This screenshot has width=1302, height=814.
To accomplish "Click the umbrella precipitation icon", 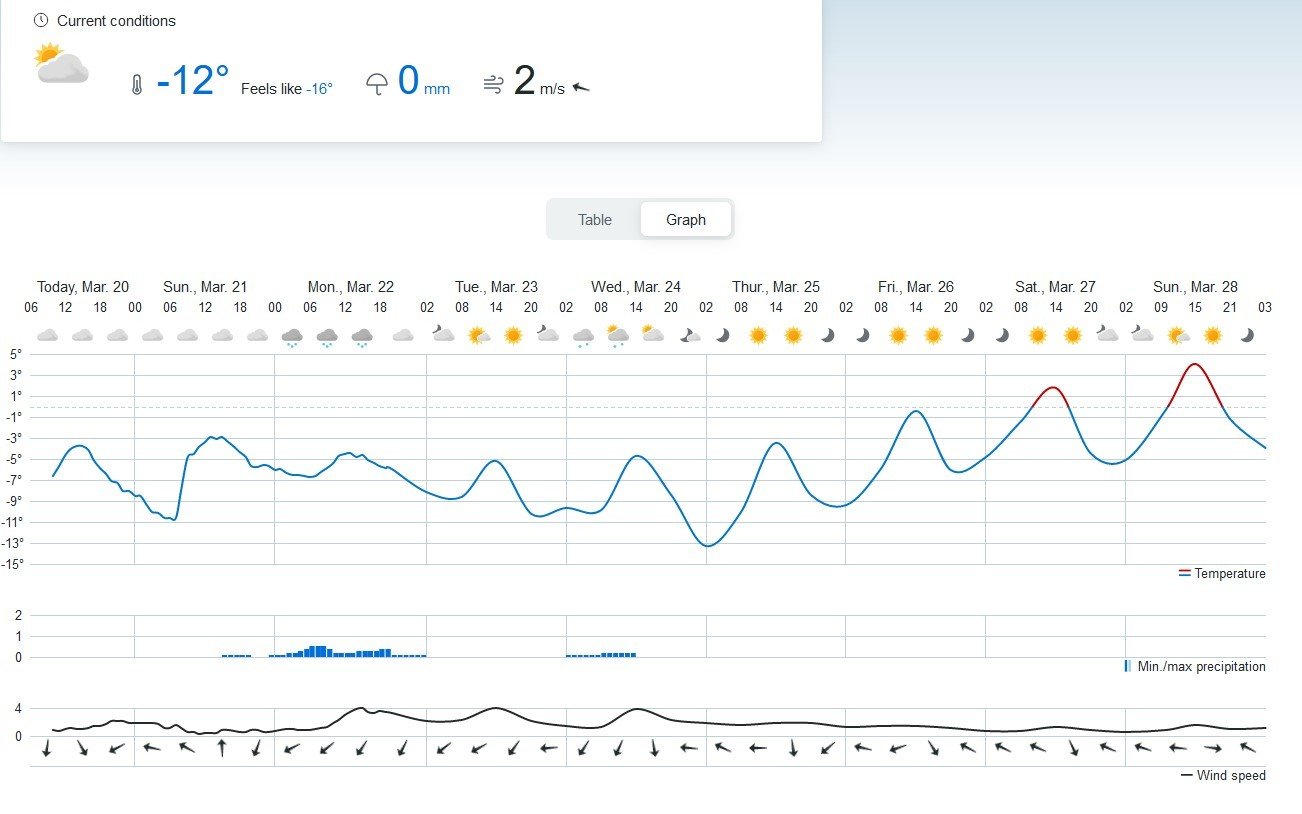I will click(x=376, y=84).
